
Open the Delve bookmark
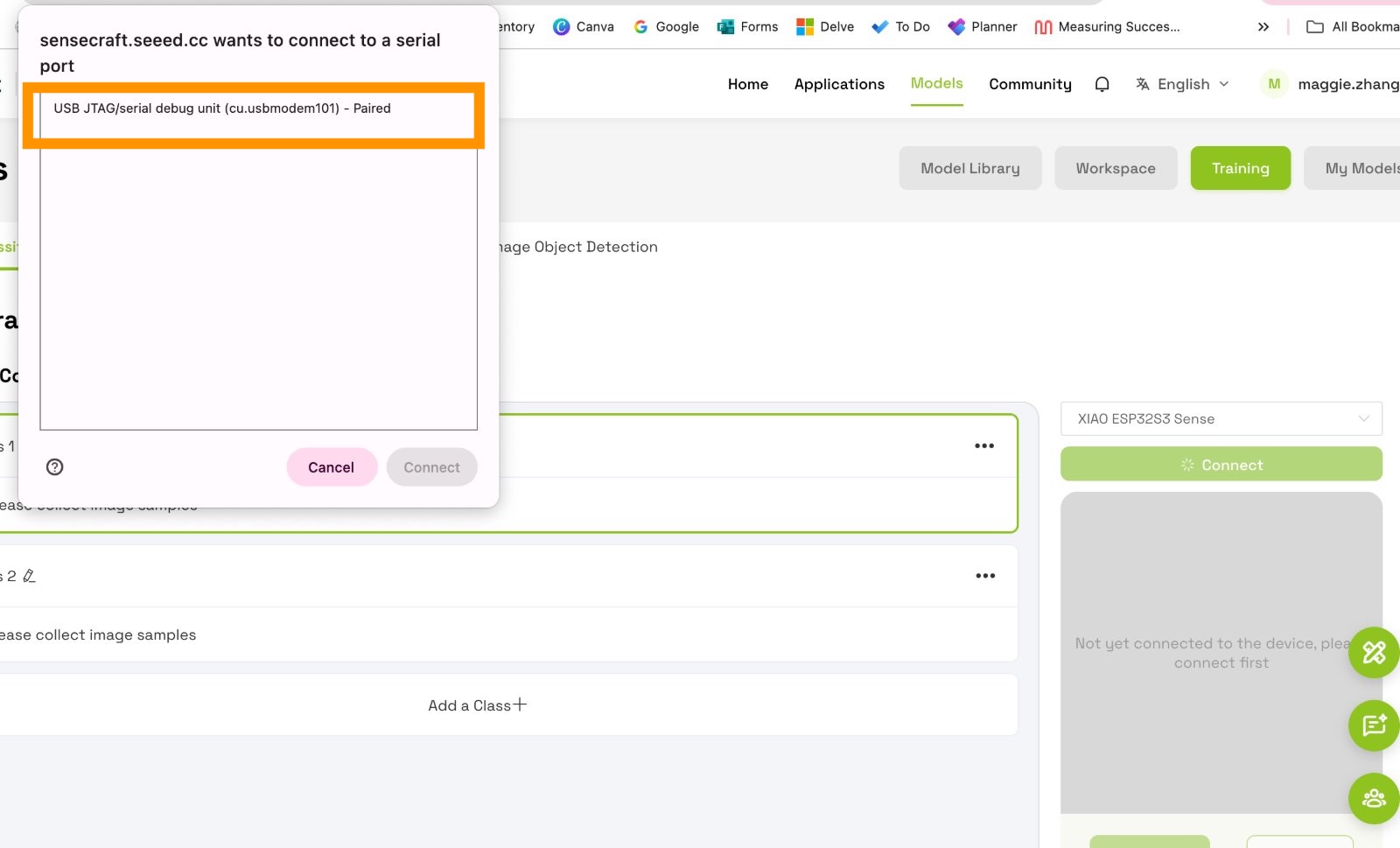[825, 27]
